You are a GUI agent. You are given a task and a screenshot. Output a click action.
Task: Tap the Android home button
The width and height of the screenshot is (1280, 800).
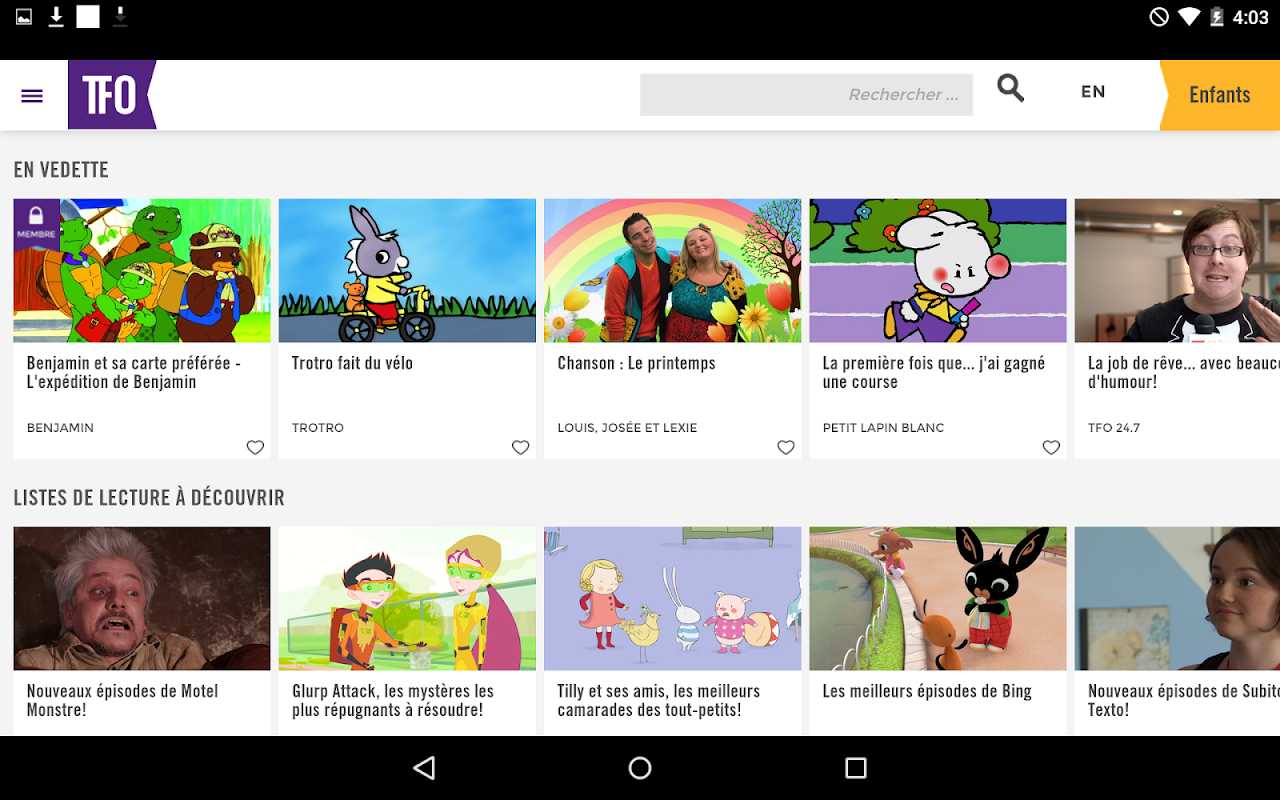coord(640,768)
